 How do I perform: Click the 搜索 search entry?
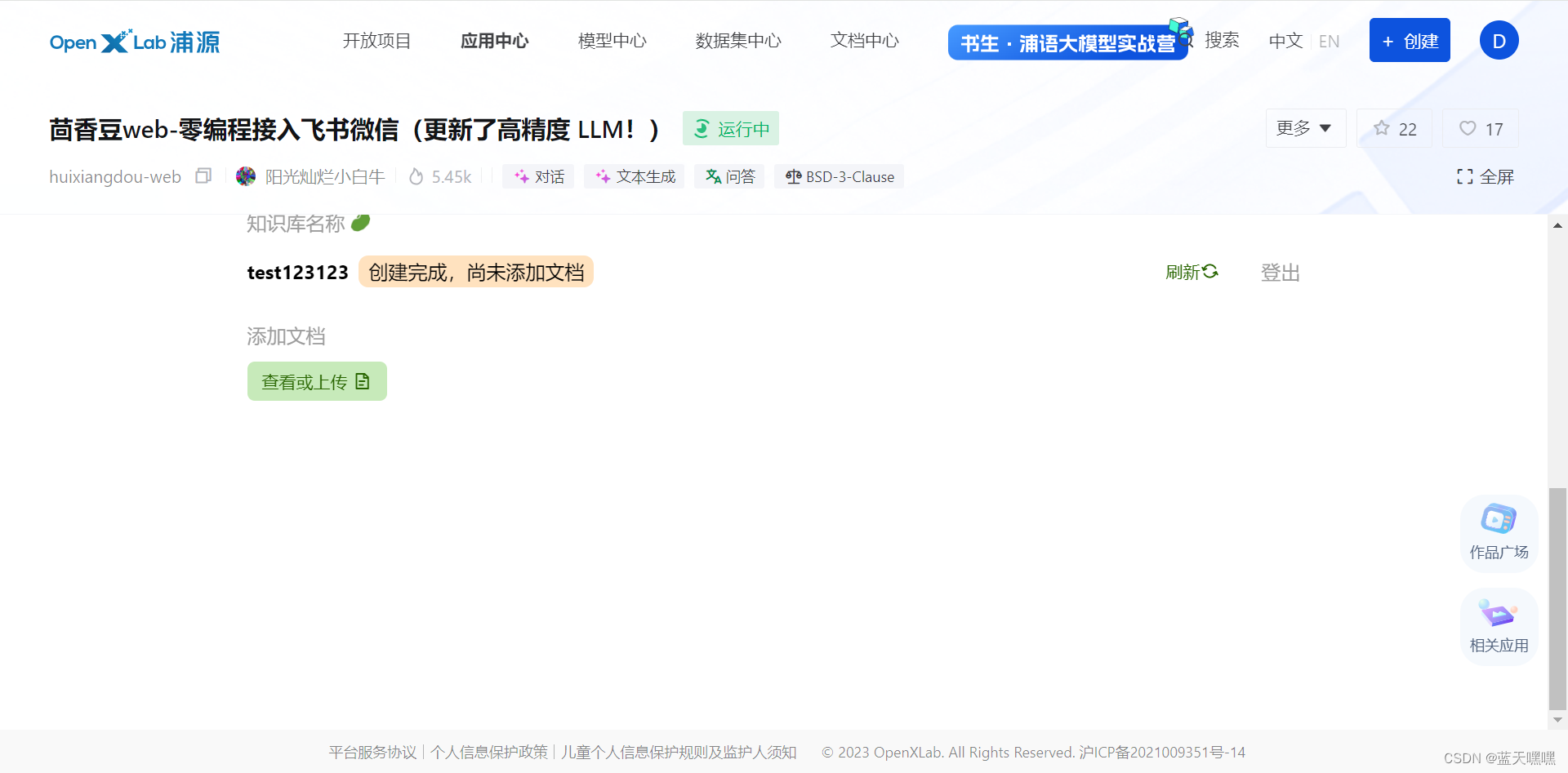point(1221,40)
